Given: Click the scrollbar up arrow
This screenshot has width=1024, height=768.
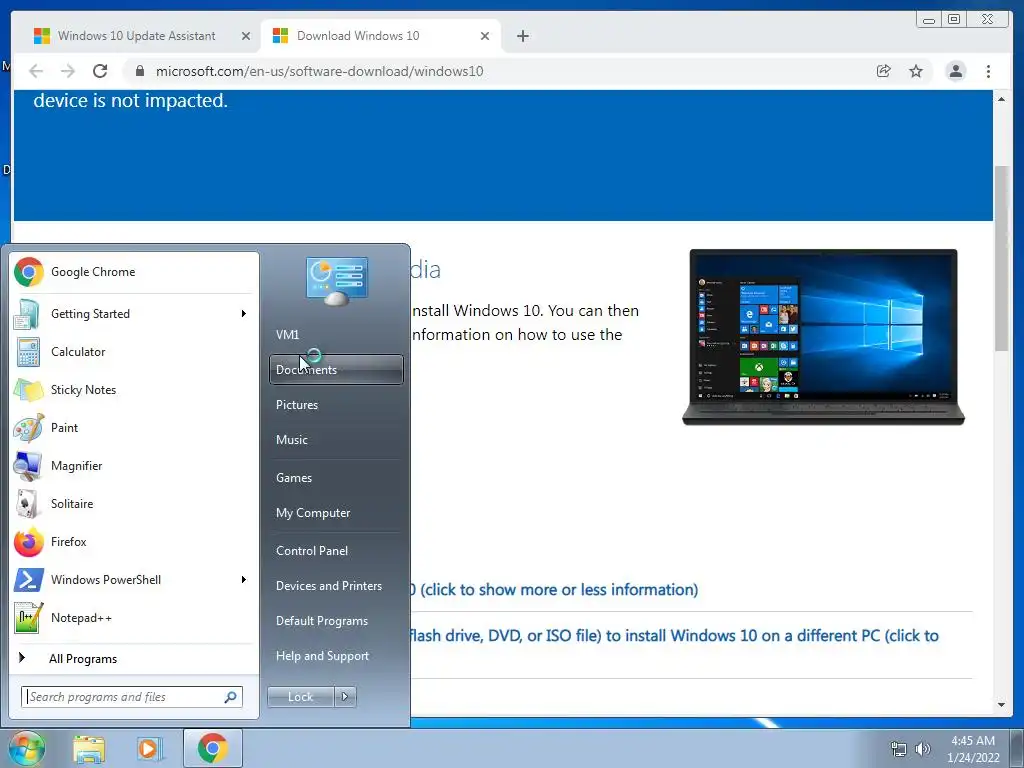Looking at the screenshot, I should [x=1001, y=99].
